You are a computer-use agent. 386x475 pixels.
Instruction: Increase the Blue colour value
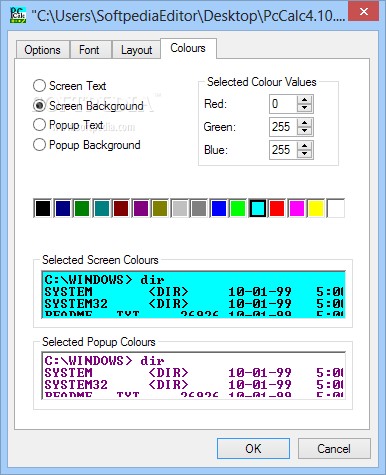pyautogui.click(x=304, y=145)
